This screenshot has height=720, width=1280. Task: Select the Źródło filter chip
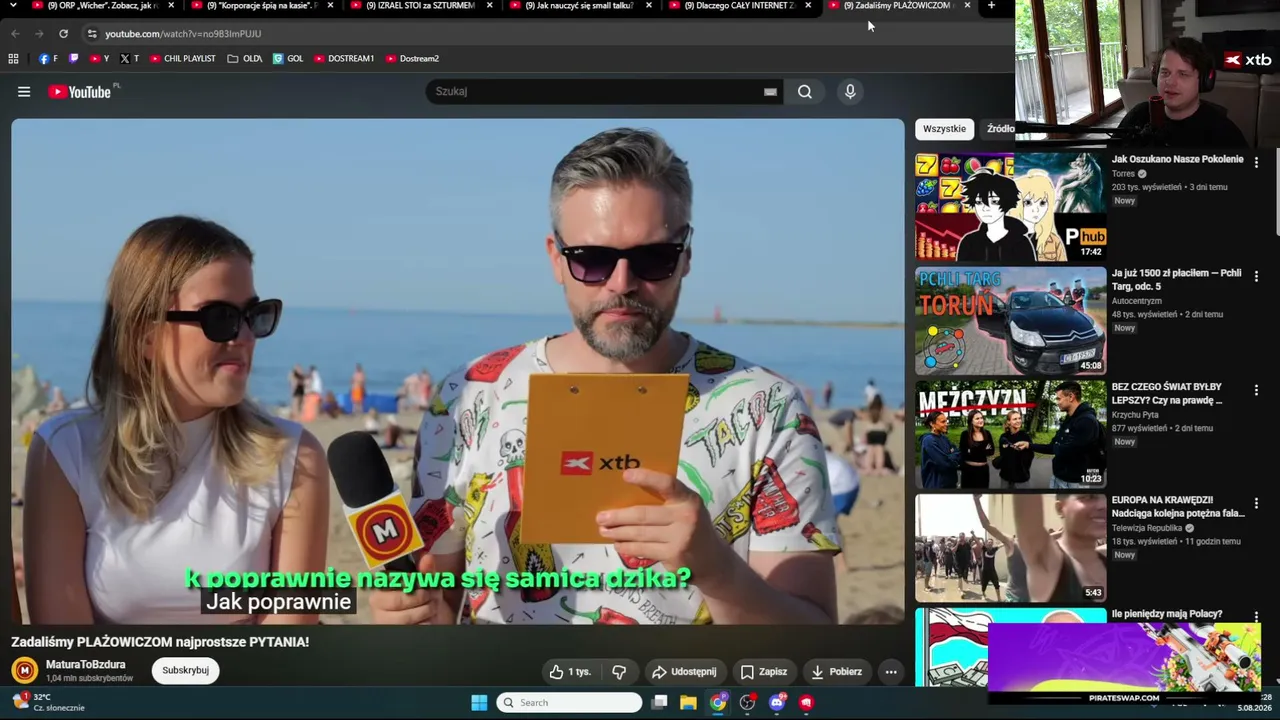(x=1000, y=129)
